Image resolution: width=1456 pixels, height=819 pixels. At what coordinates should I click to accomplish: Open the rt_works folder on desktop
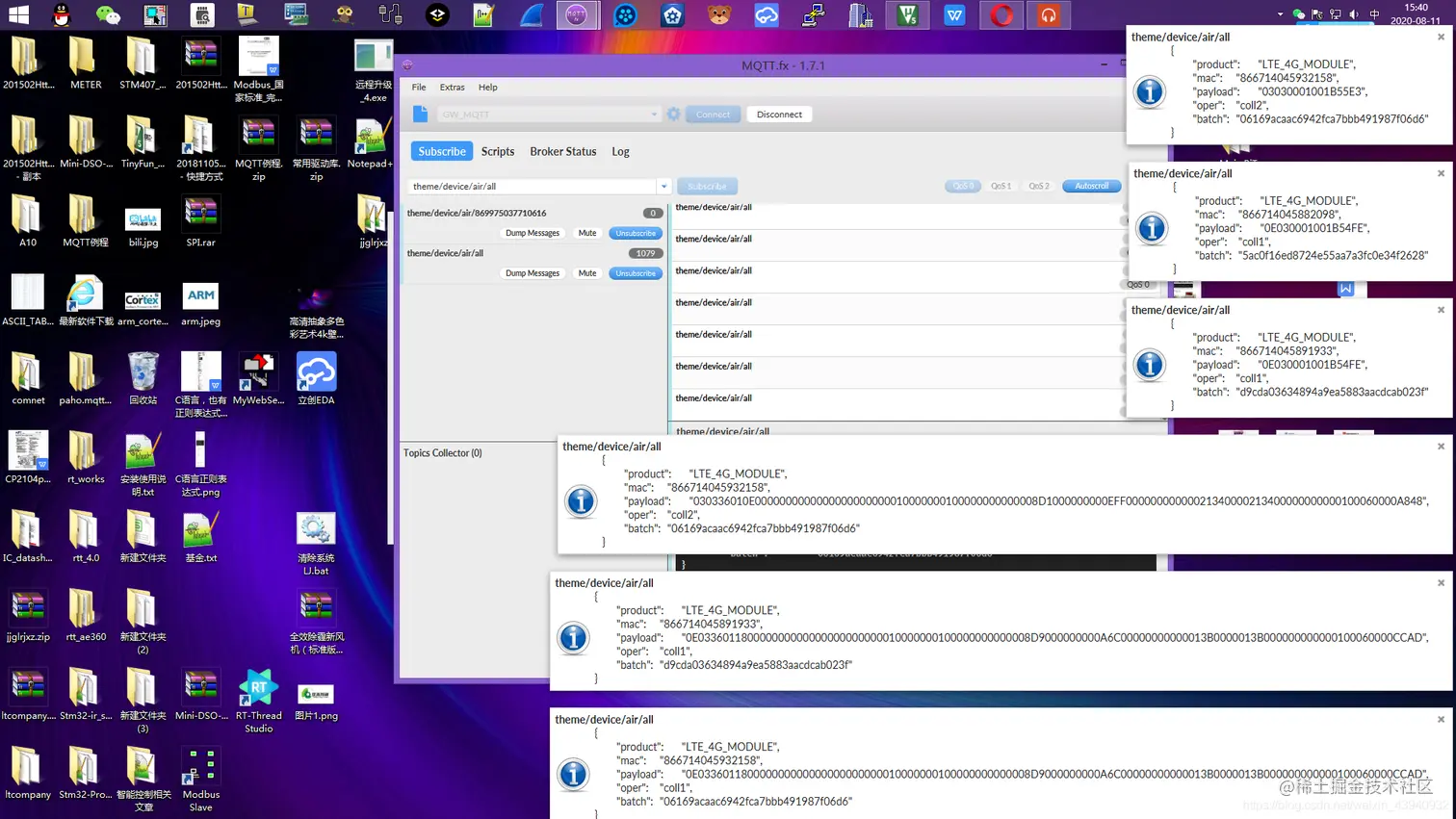tap(85, 458)
